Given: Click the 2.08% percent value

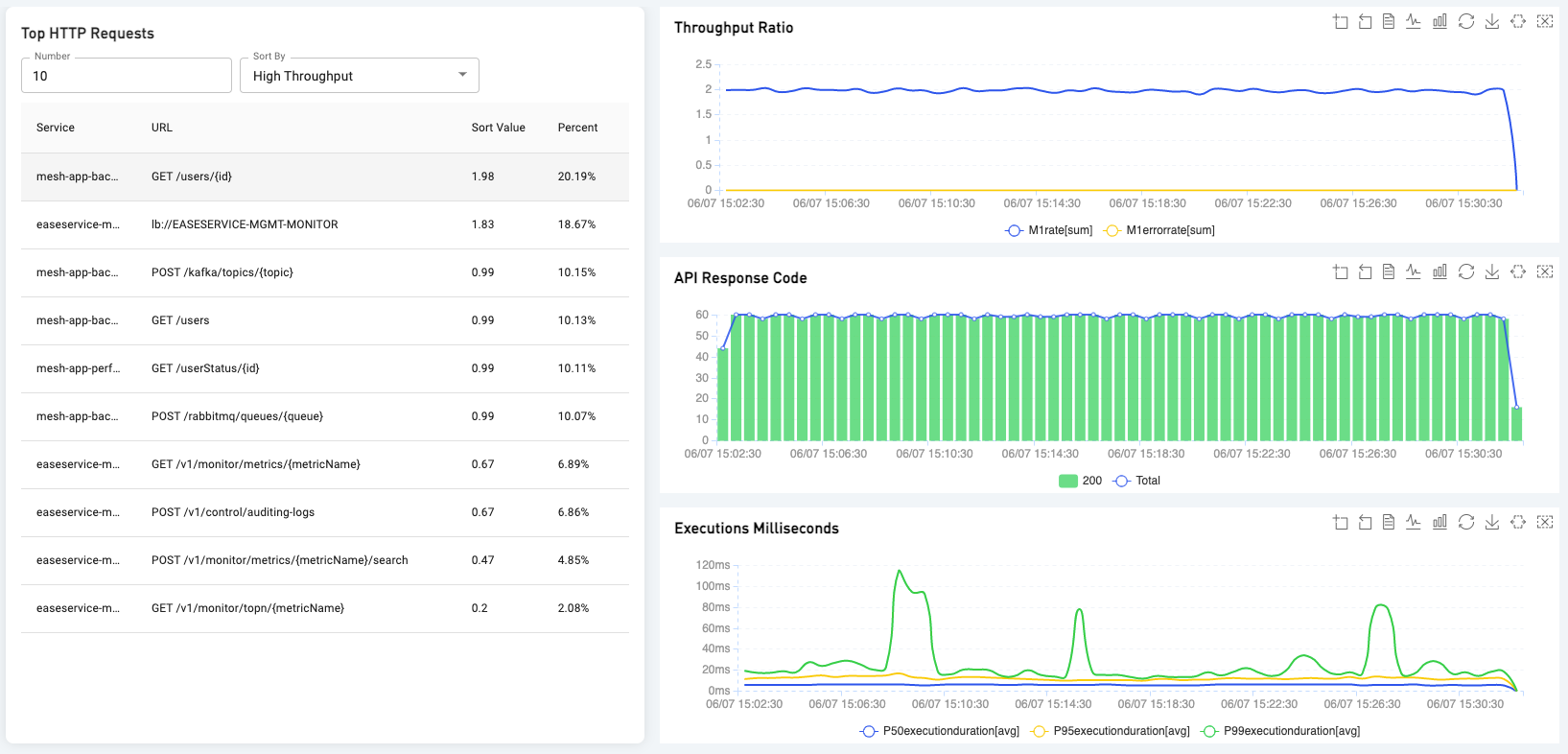Looking at the screenshot, I should (x=573, y=608).
